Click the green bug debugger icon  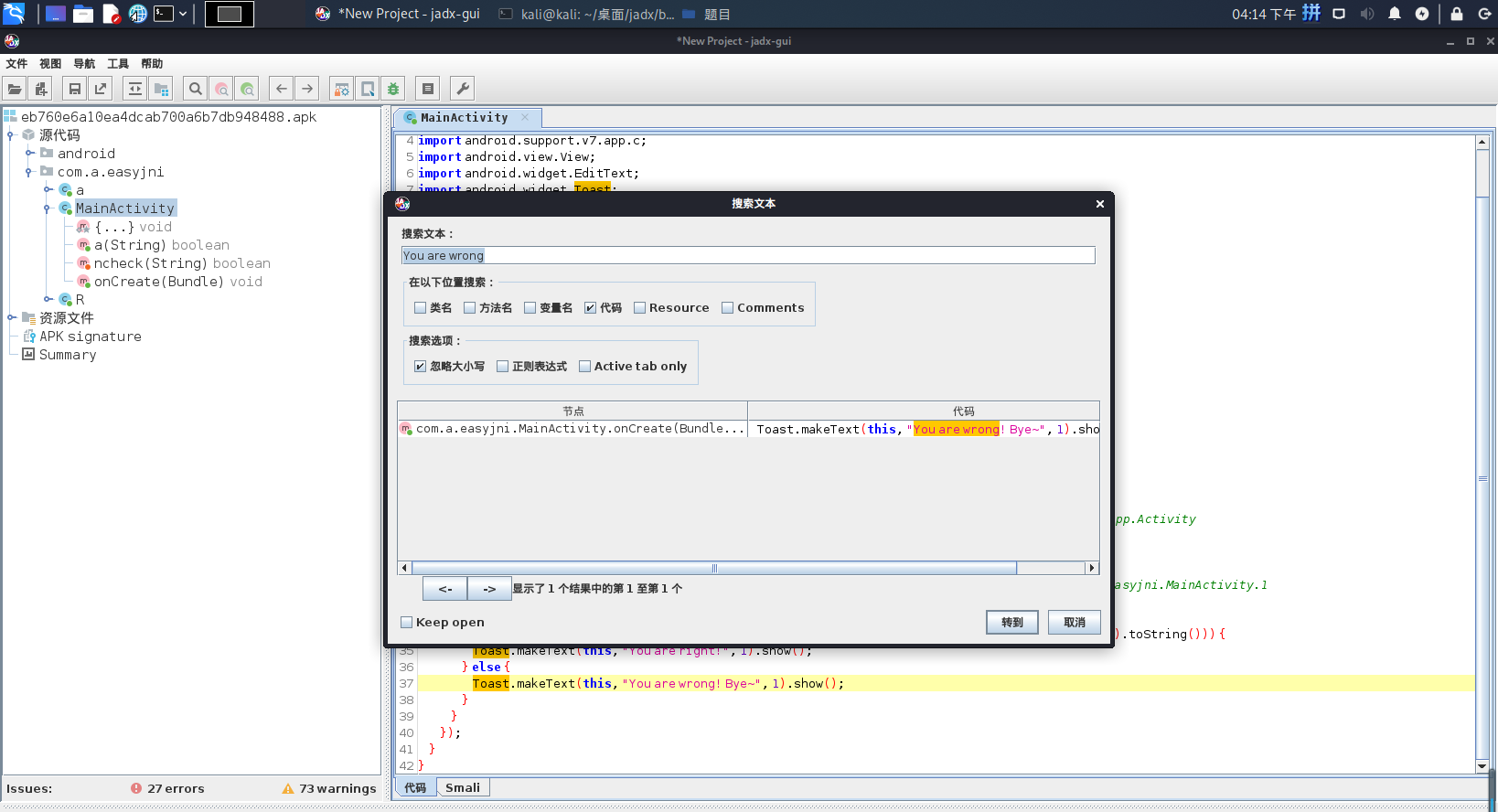tap(393, 89)
